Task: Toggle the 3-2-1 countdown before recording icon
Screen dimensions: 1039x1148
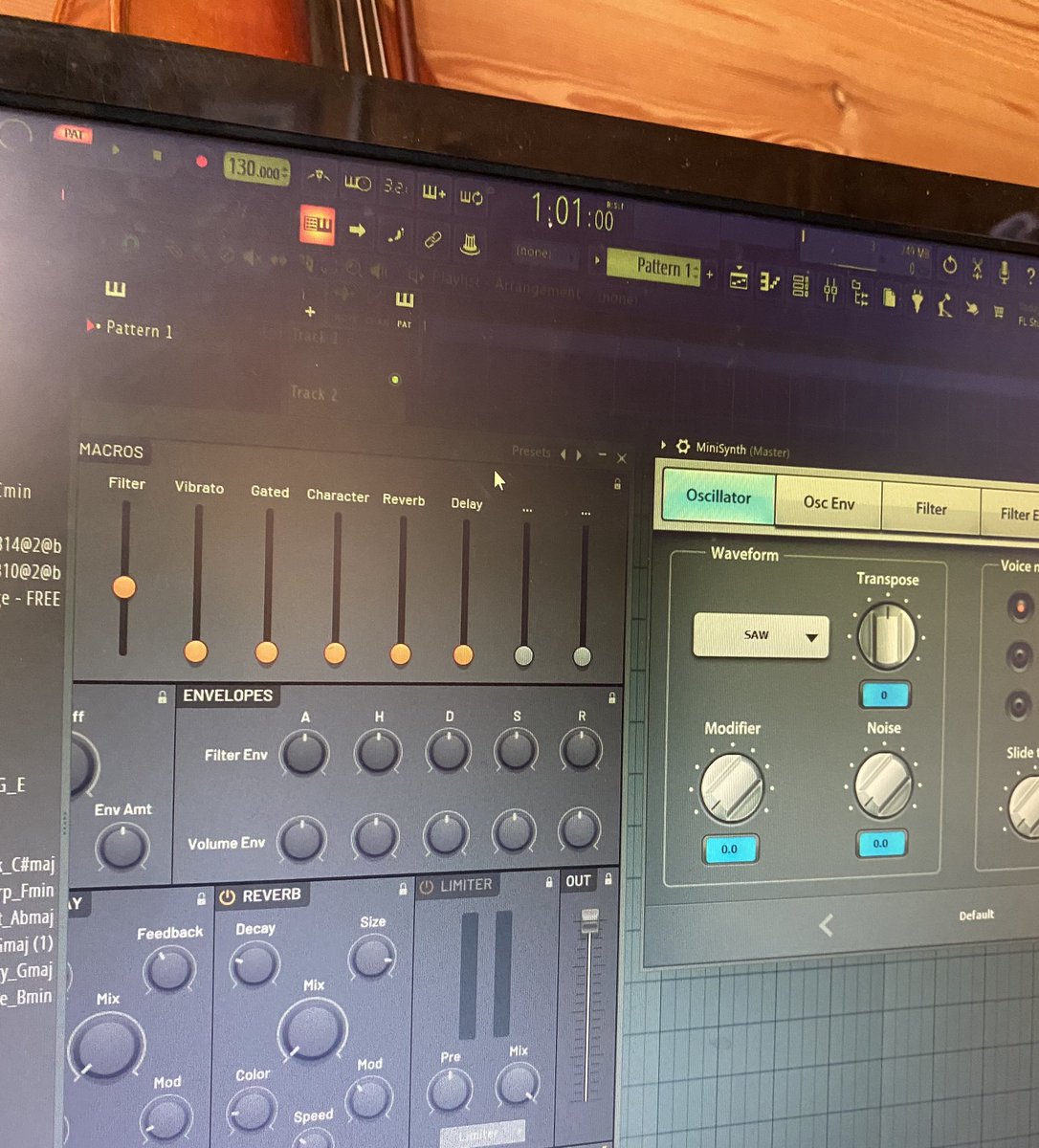Action: (x=395, y=187)
